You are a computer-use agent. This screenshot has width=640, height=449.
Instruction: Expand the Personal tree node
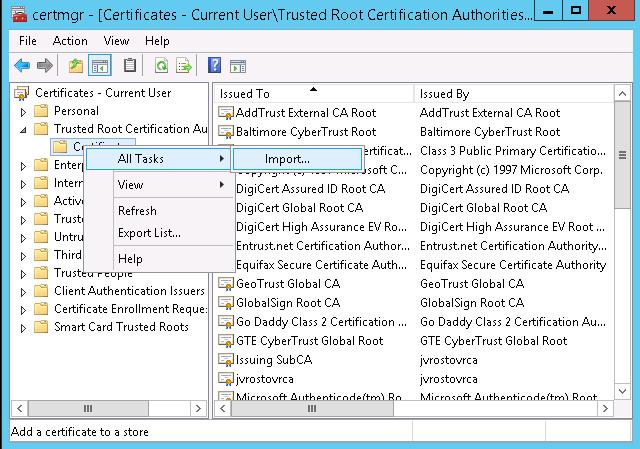[23, 112]
